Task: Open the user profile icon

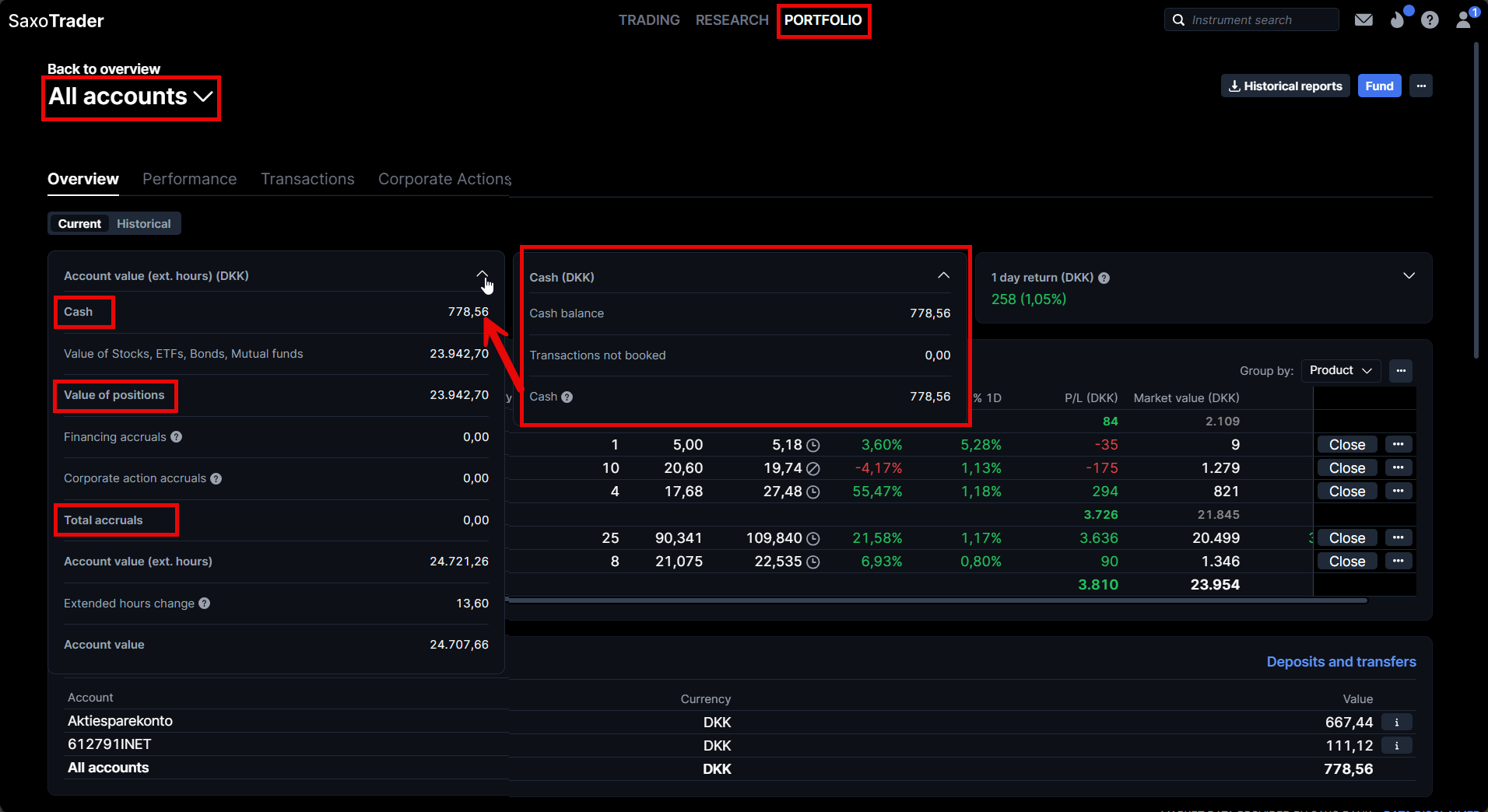Action: (1464, 20)
